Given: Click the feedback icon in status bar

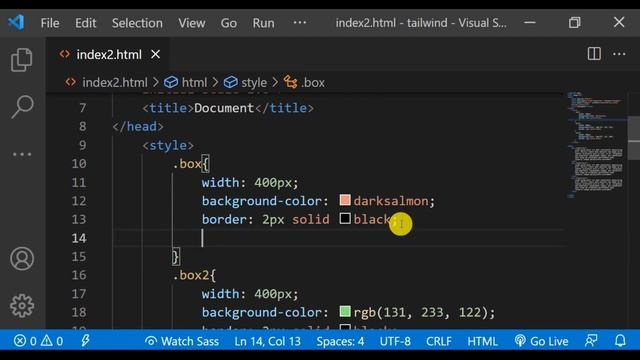Looking at the screenshot, I should [591, 341].
